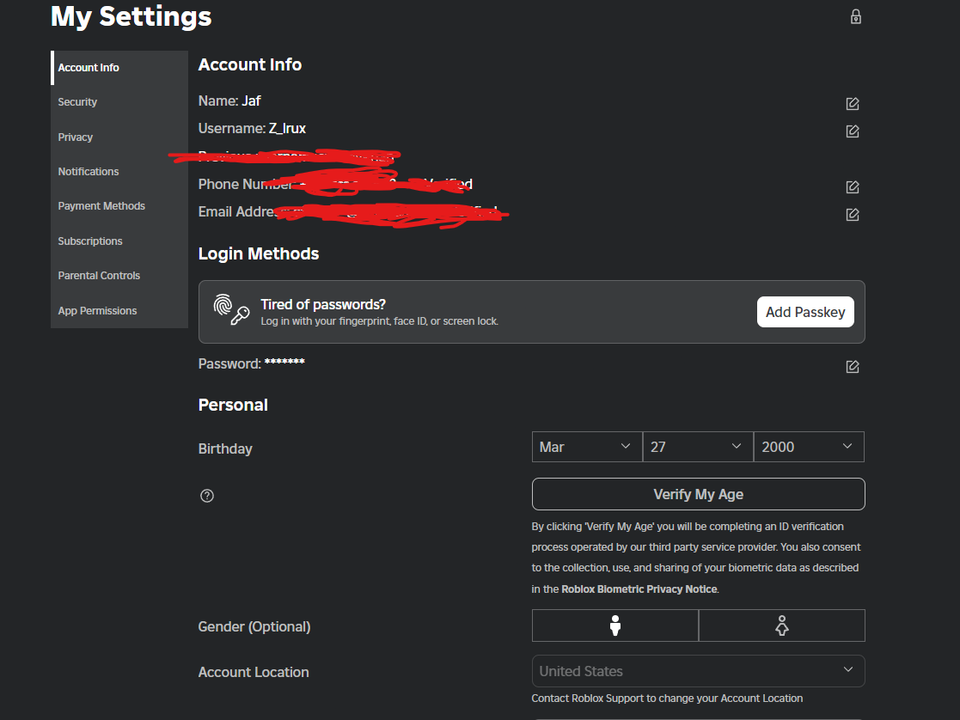Open the Roblox Biometric Privacy Notice link

coord(639,588)
